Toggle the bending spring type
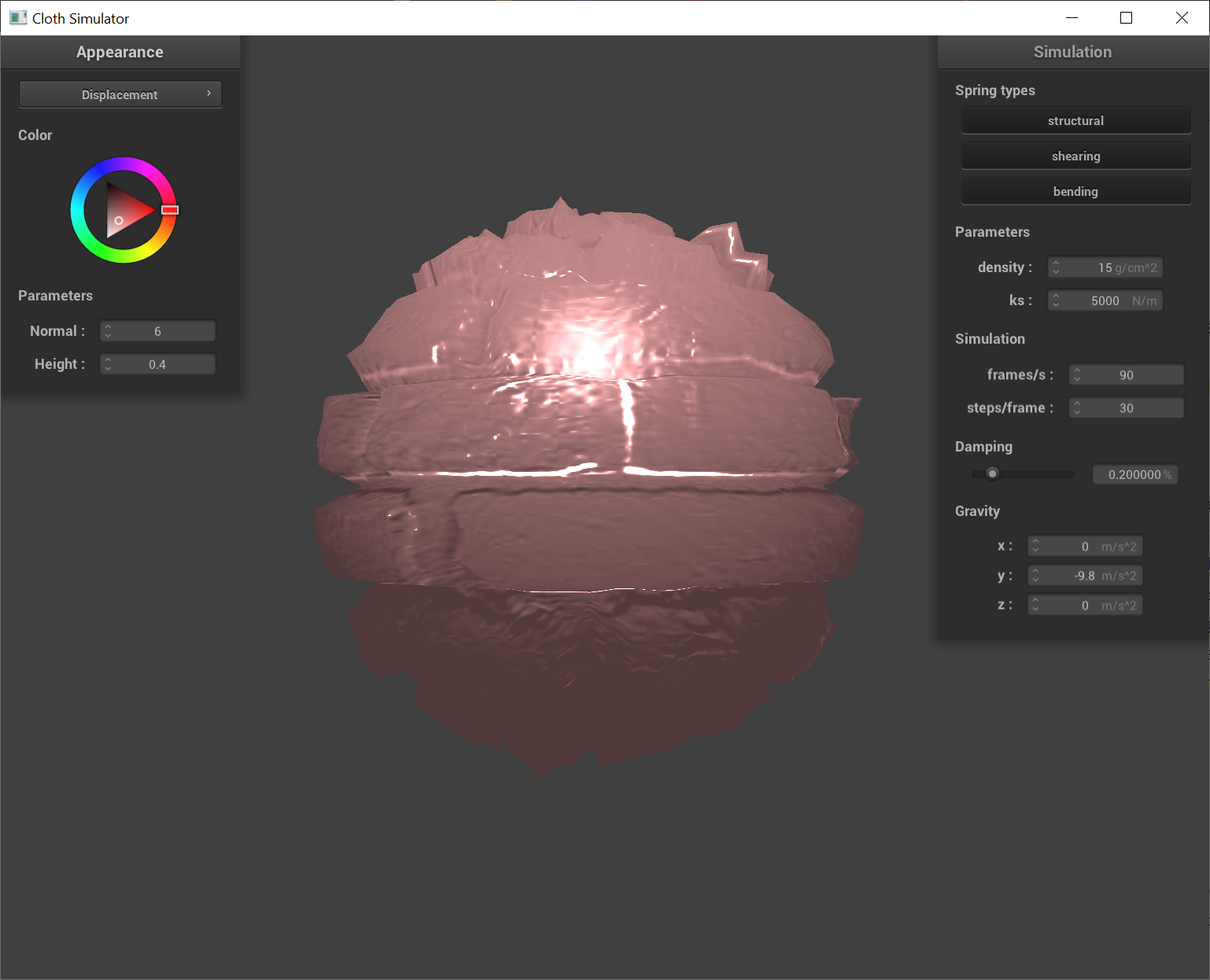Image resolution: width=1210 pixels, height=980 pixels. pos(1075,191)
